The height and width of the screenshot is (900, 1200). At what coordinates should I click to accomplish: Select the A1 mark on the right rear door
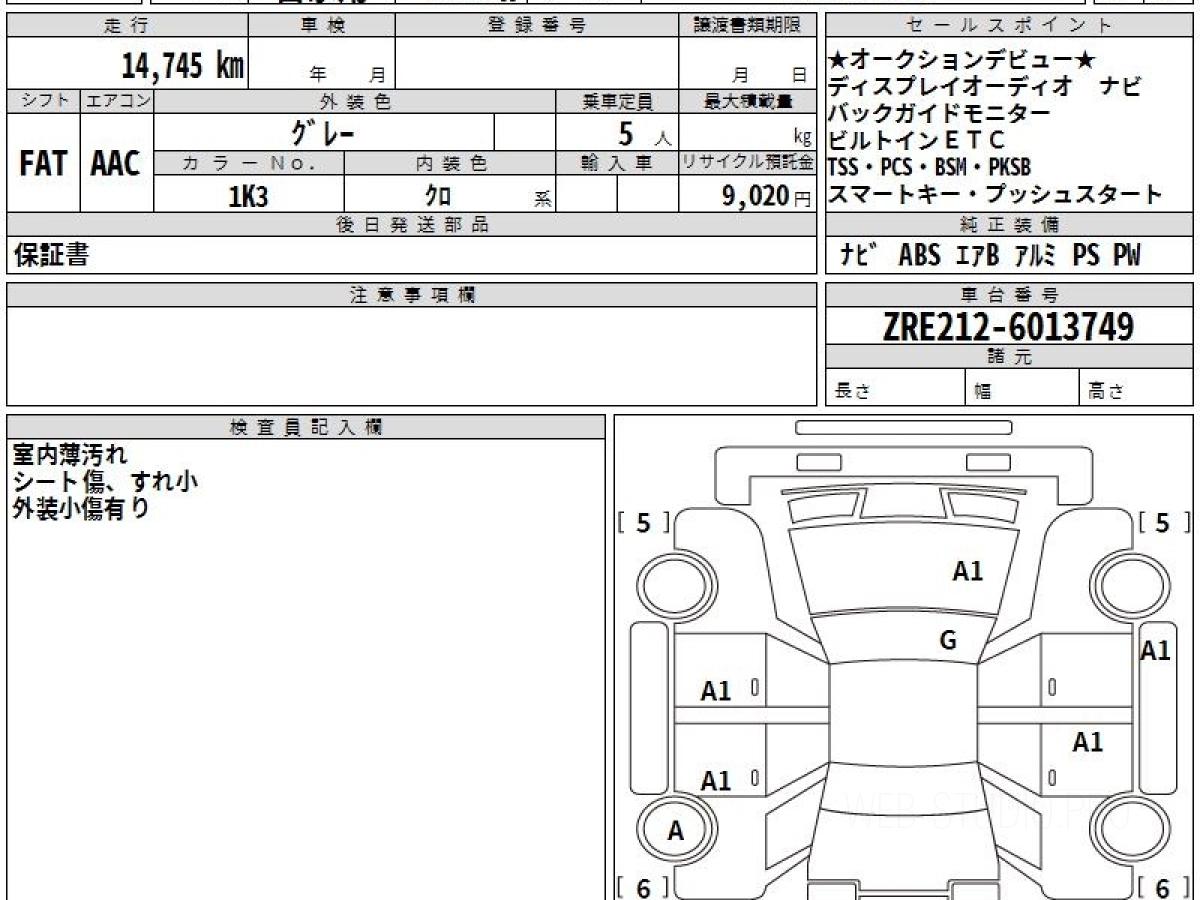pos(1087,742)
